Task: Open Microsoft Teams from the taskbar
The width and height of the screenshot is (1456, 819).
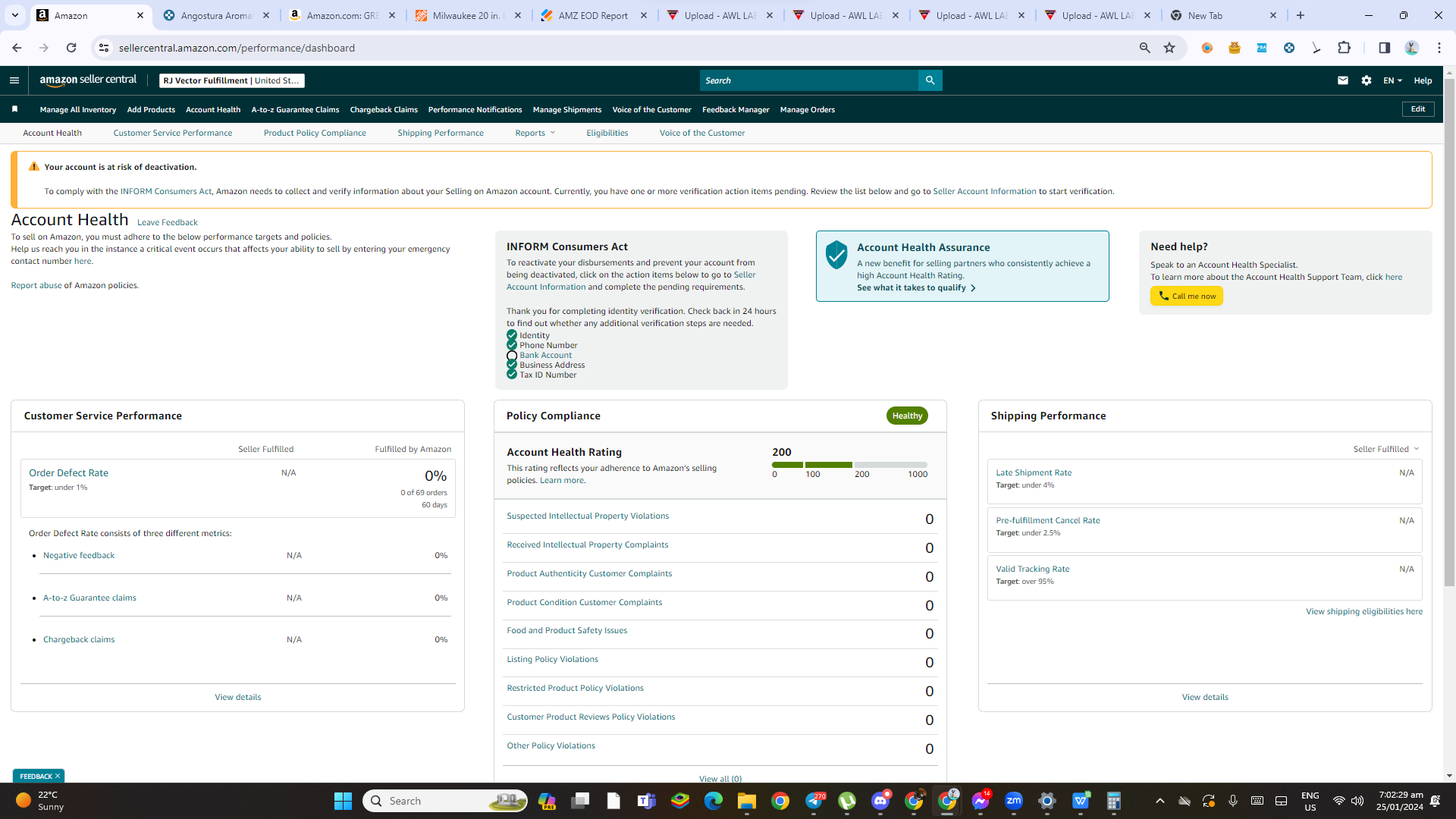Action: (x=647, y=801)
